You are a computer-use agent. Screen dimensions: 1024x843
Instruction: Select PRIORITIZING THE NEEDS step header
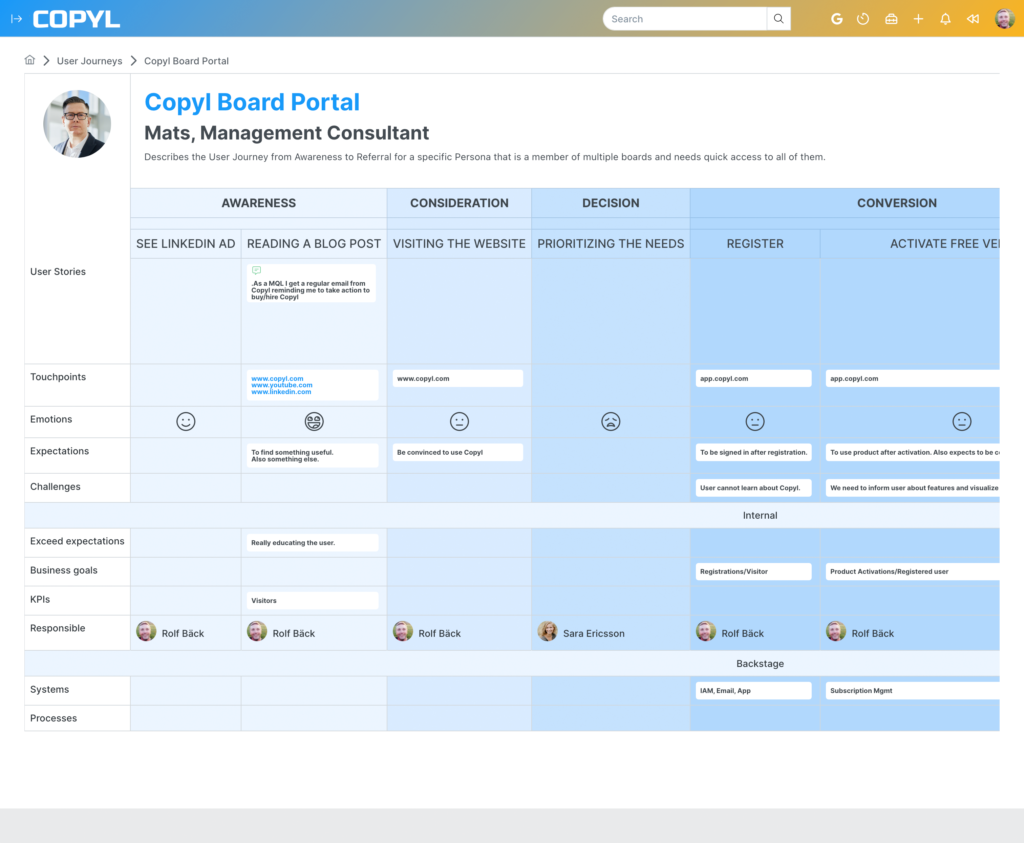[x=611, y=244]
